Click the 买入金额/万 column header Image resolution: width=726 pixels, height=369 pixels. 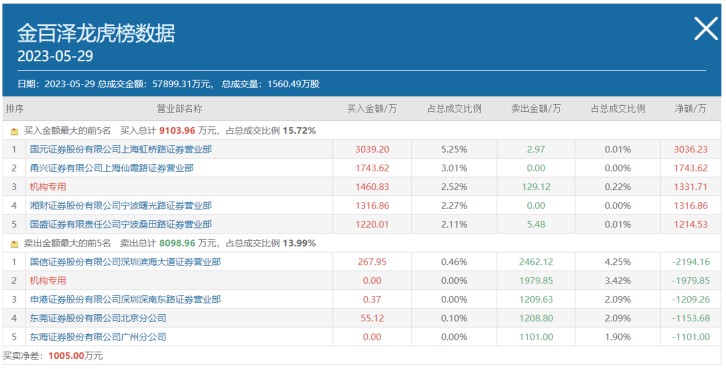(x=372, y=109)
